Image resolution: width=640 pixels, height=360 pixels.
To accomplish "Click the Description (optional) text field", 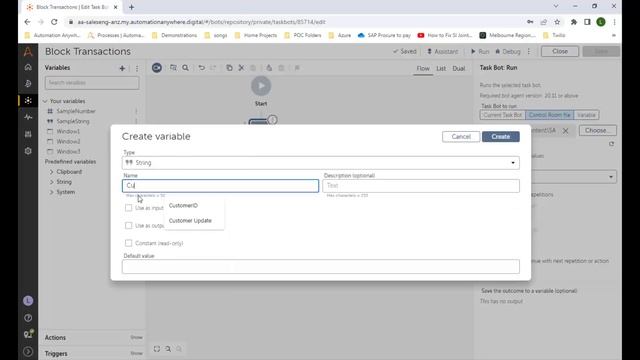I will pos(421,186).
